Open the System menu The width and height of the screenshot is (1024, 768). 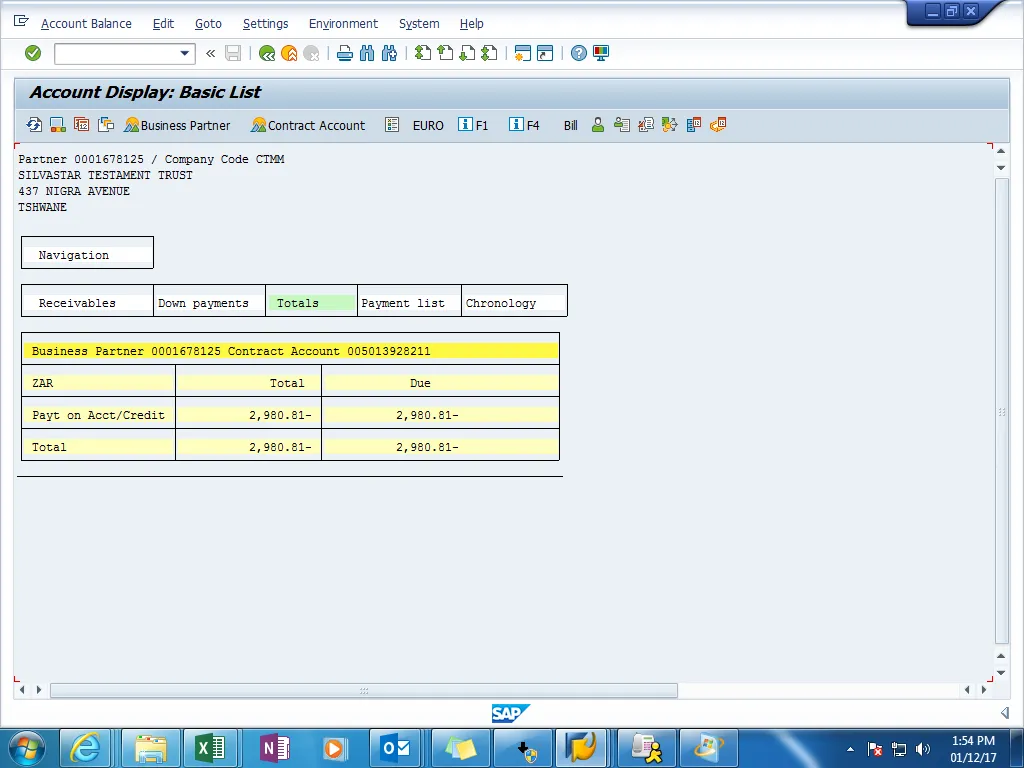click(419, 24)
